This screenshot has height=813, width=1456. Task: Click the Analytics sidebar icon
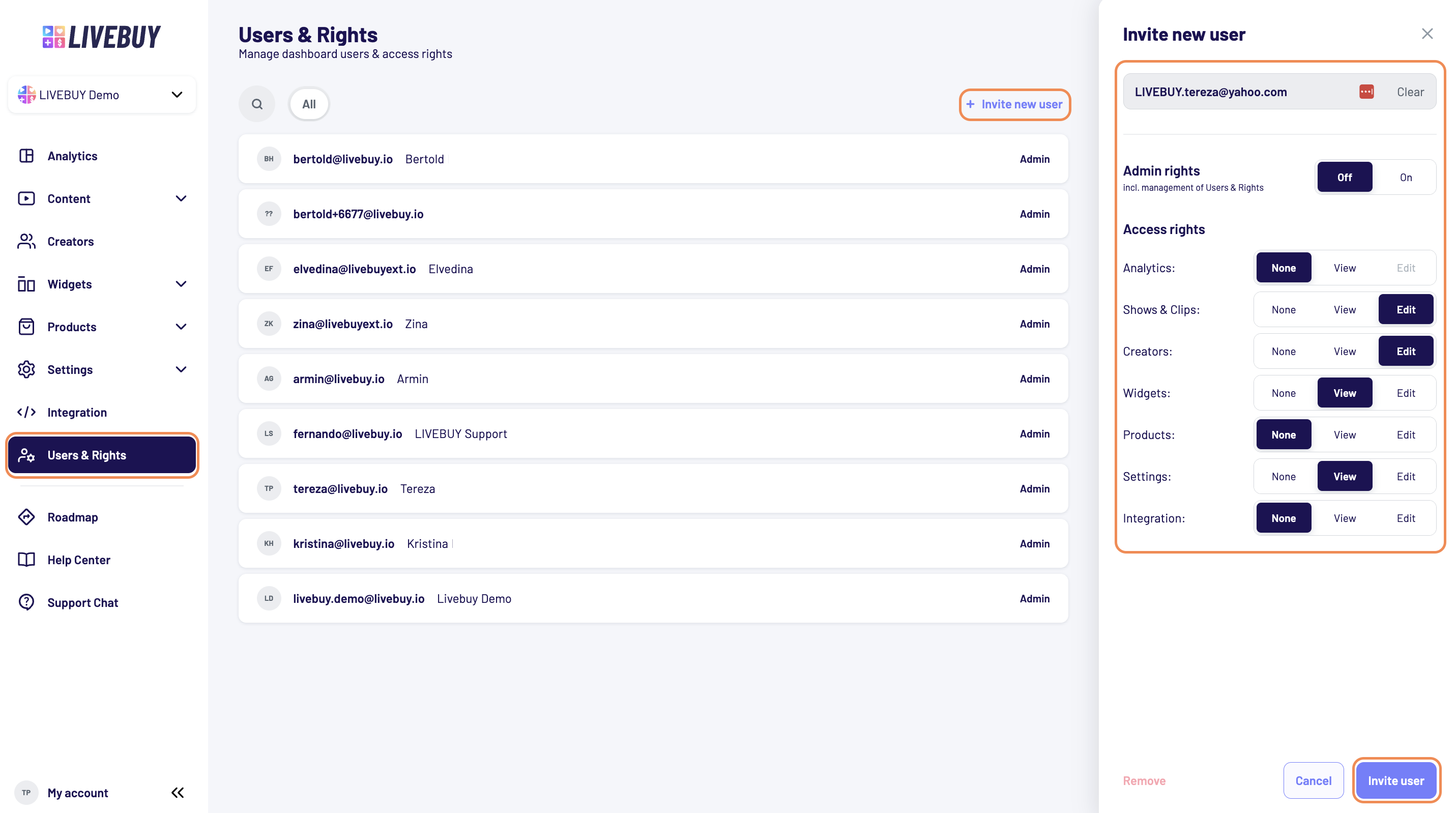point(26,156)
